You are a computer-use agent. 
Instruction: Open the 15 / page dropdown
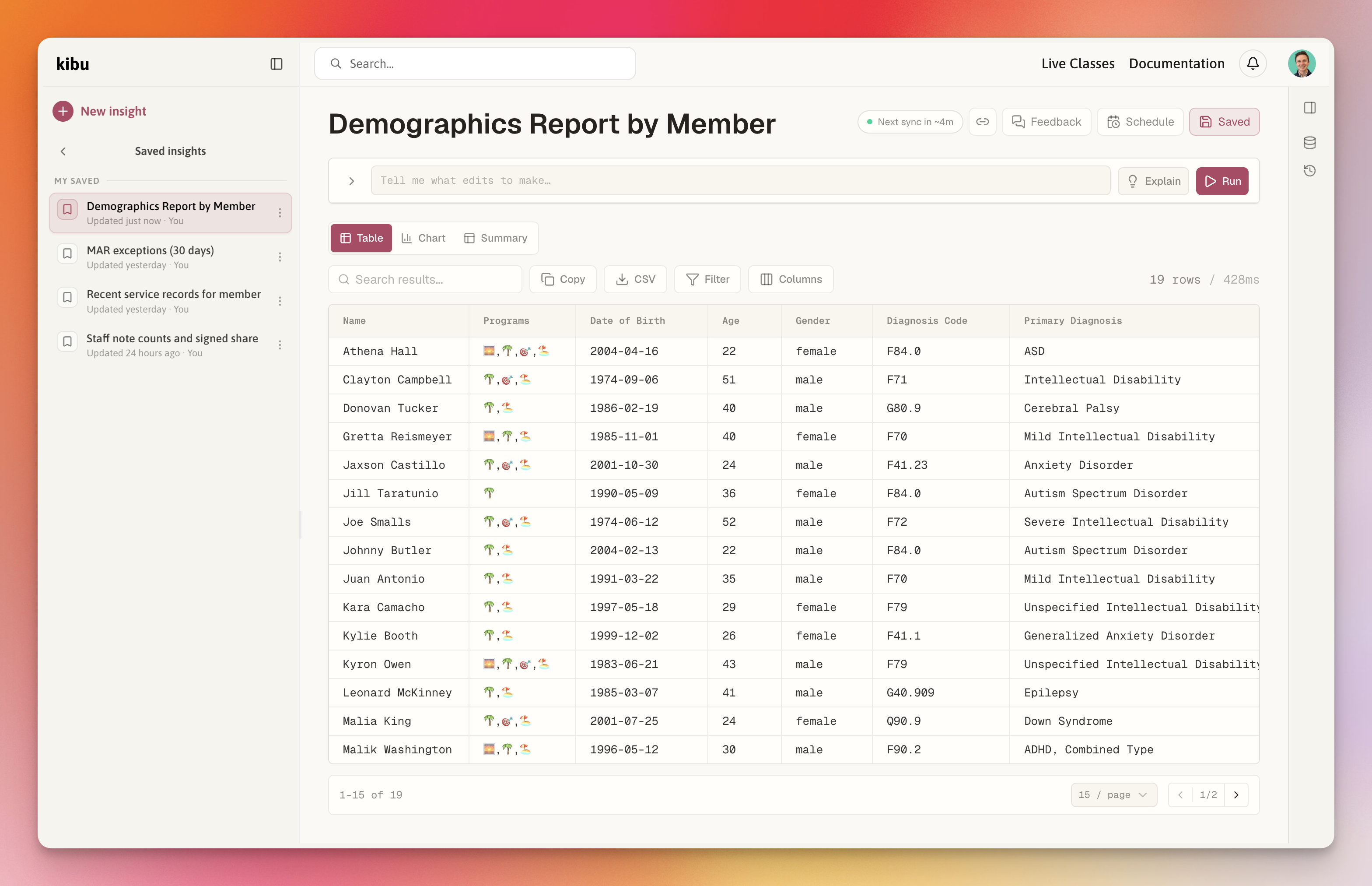point(1114,795)
